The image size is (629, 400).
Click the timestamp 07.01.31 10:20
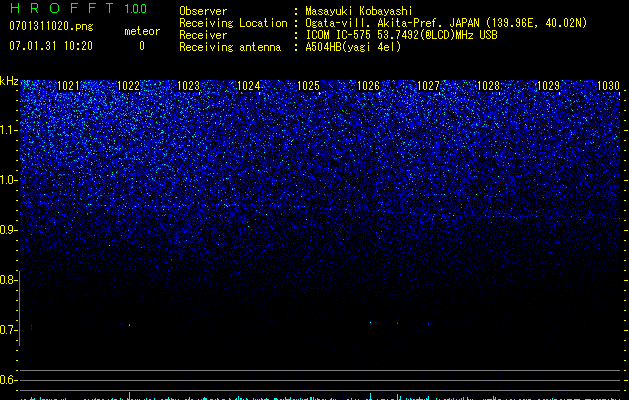point(51,46)
